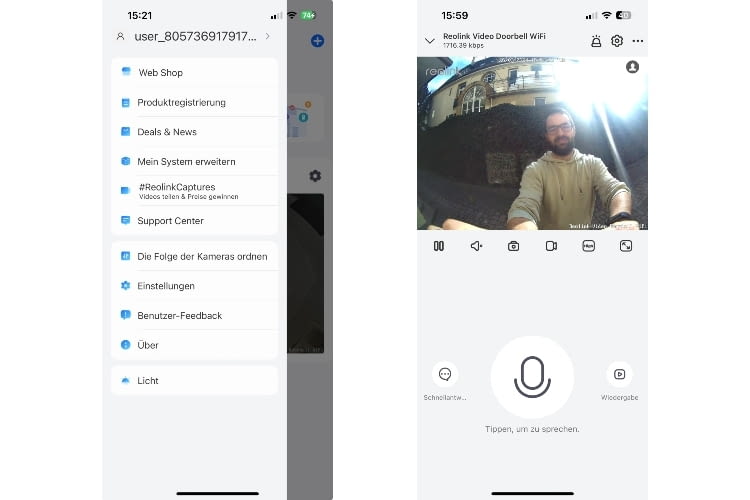Change stream quality icon
The image size is (750, 500).
tap(588, 246)
